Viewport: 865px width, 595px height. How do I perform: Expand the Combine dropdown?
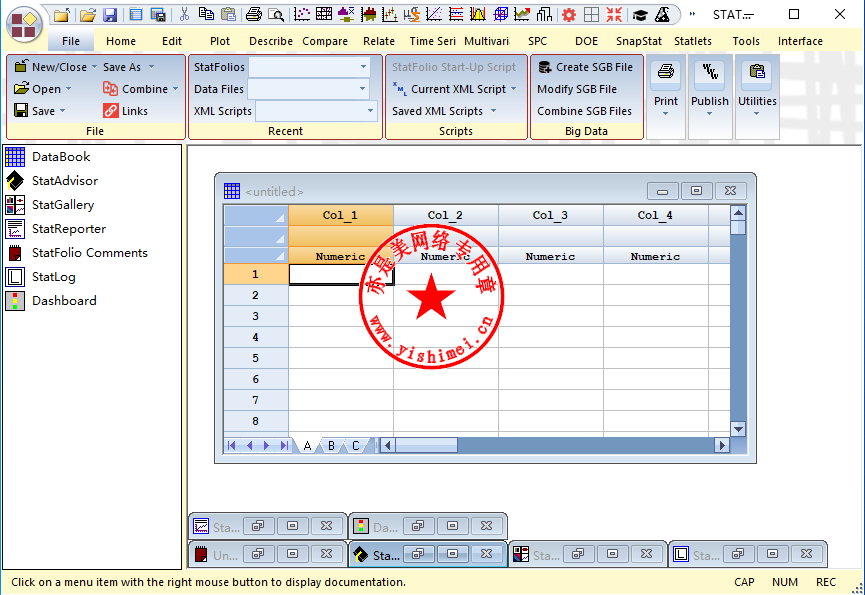click(x=175, y=89)
